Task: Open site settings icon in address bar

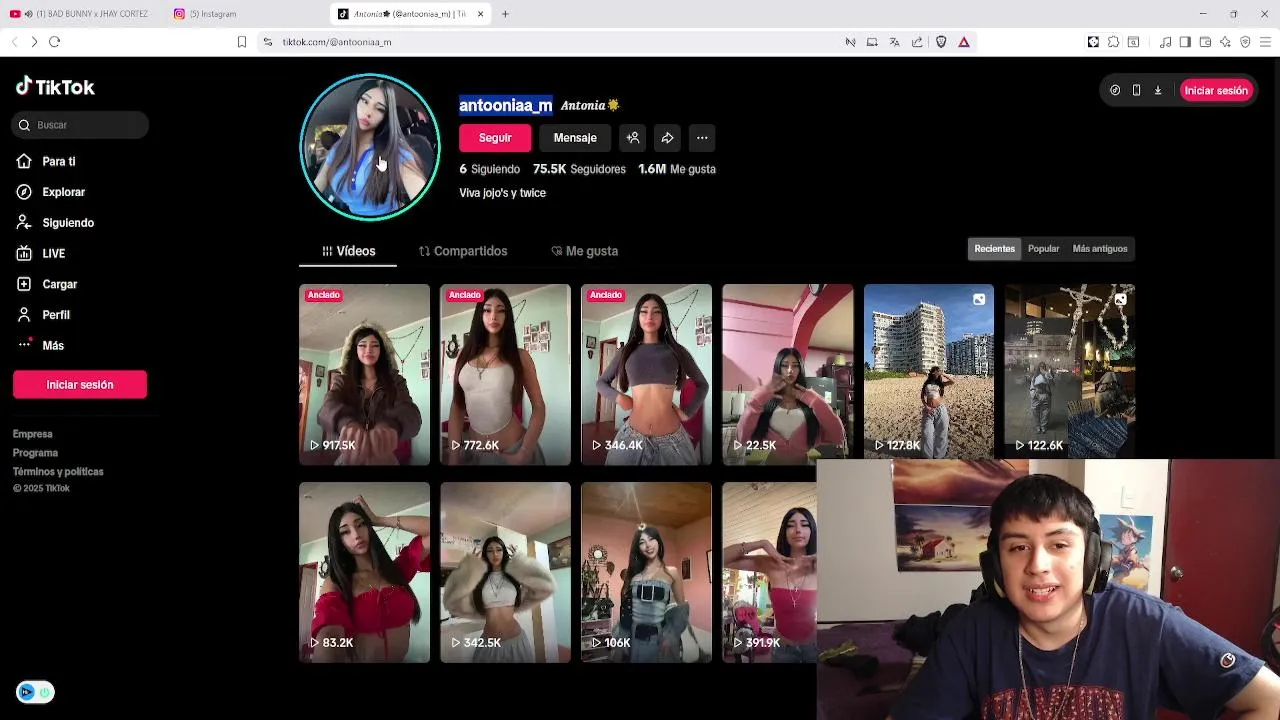Action: click(x=267, y=42)
